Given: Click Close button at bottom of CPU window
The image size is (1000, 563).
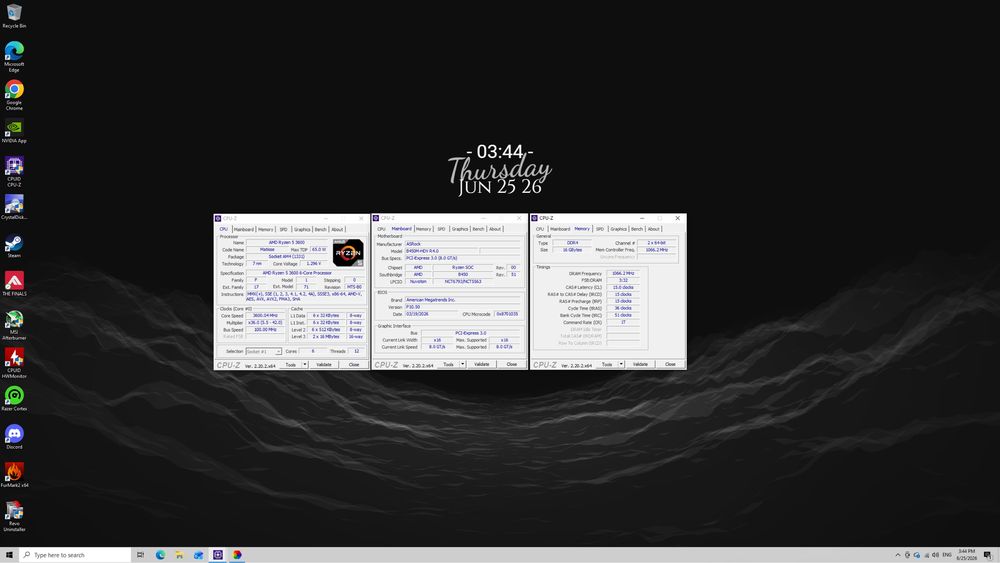Looking at the screenshot, I should click(x=354, y=365).
